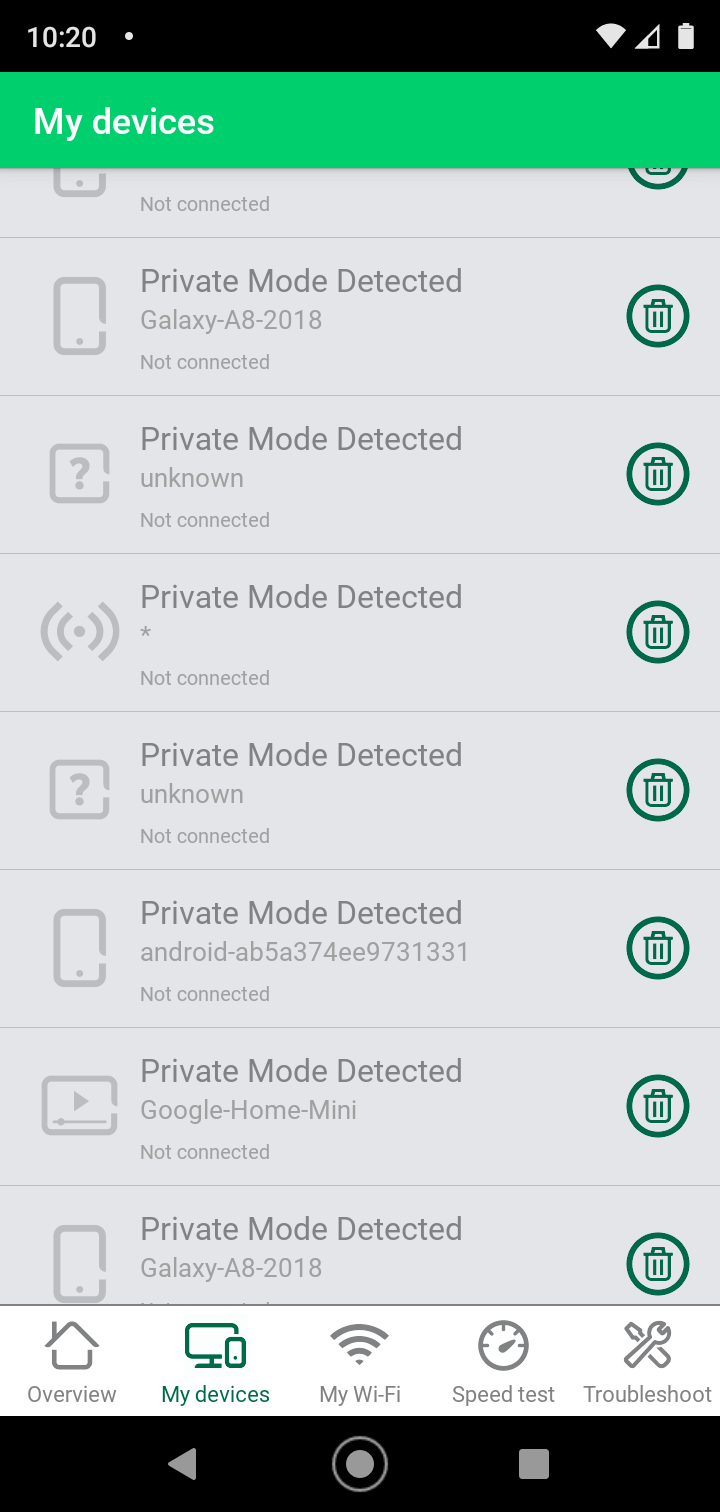Open the Google-Home-Mini list entry
The width and height of the screenshot is (720, 1512).
(360, 1107)
